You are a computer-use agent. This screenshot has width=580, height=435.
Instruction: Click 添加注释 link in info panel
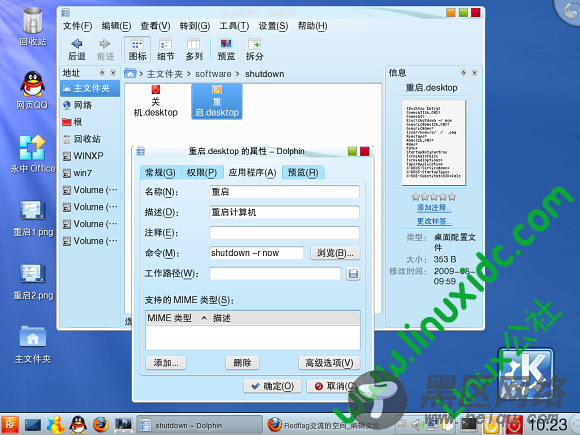(x=434, y=208)
